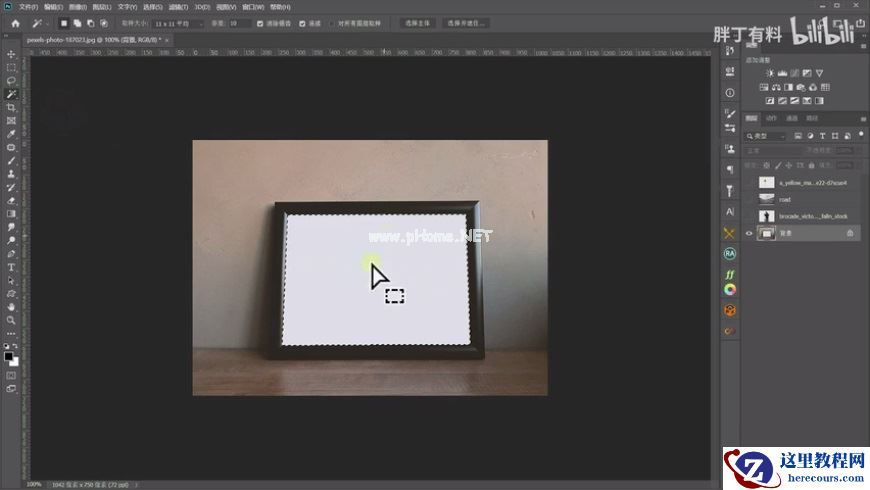870x490 pixels.
Task: Open the Filter menu
Action: tap(178, 7)
